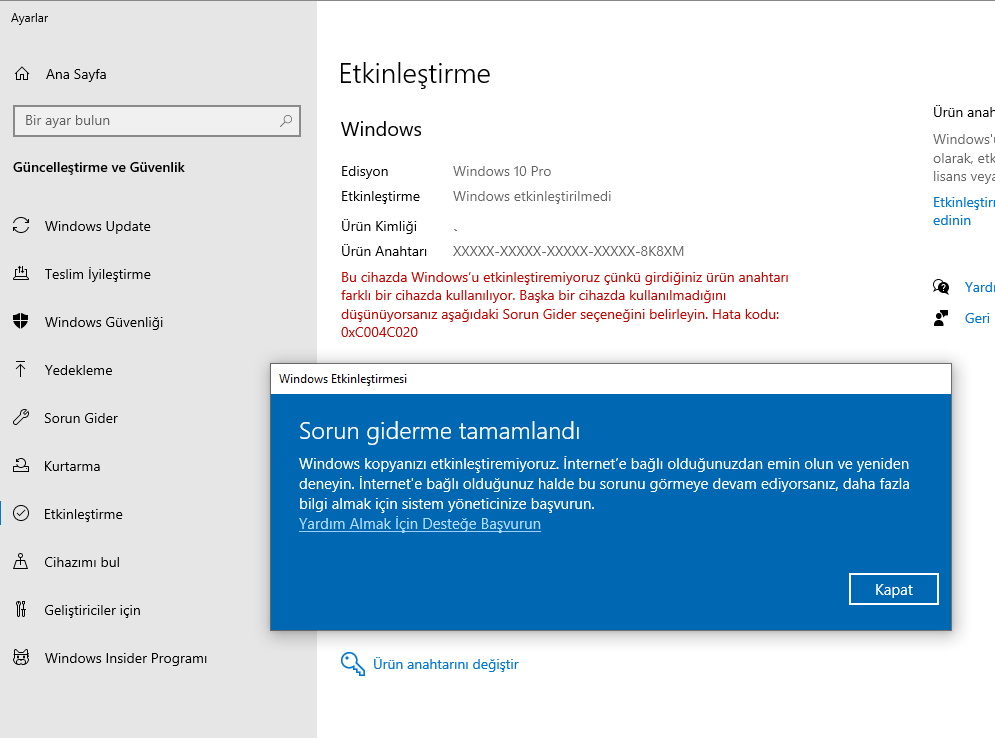Click the partially visible Yardım link

tap(979, 287)
